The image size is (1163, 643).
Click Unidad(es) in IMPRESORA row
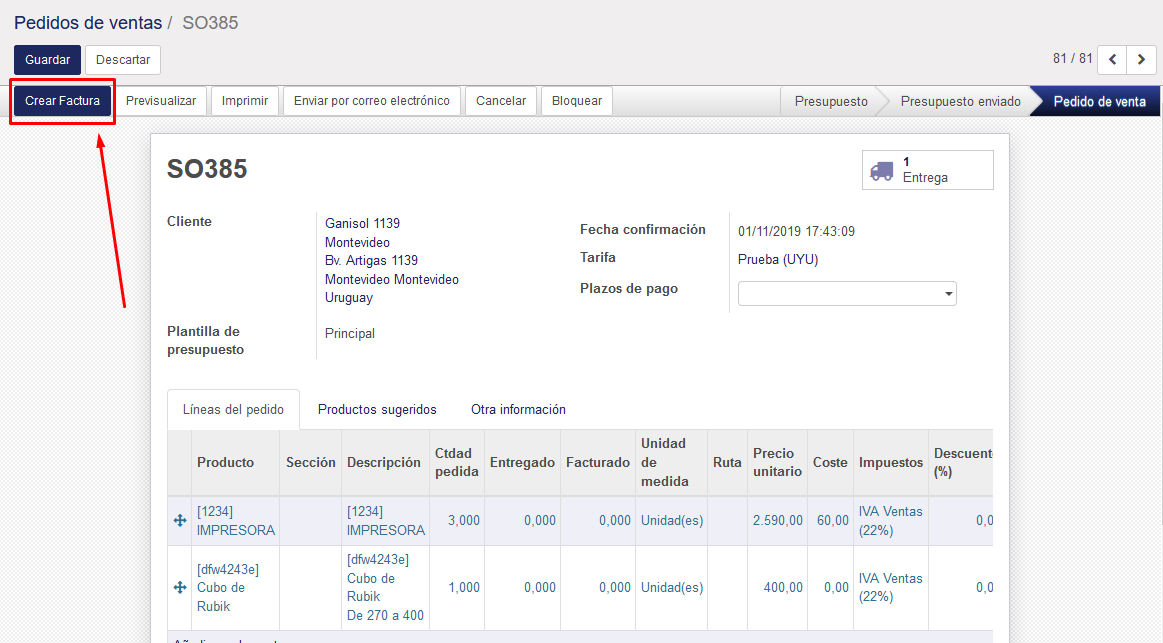pos(672,521)
